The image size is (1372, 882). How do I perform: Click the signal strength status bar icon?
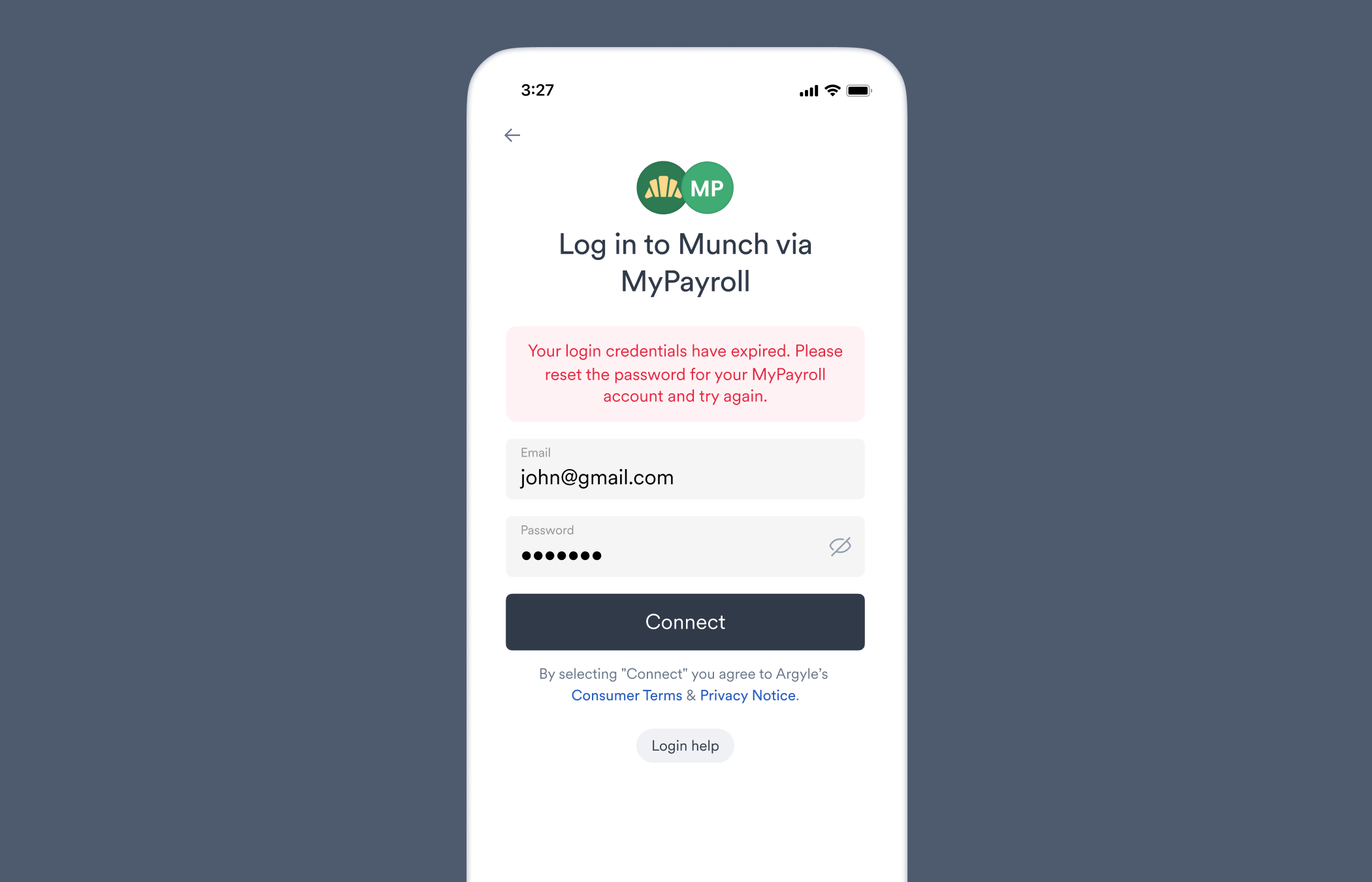pos(800,89)
